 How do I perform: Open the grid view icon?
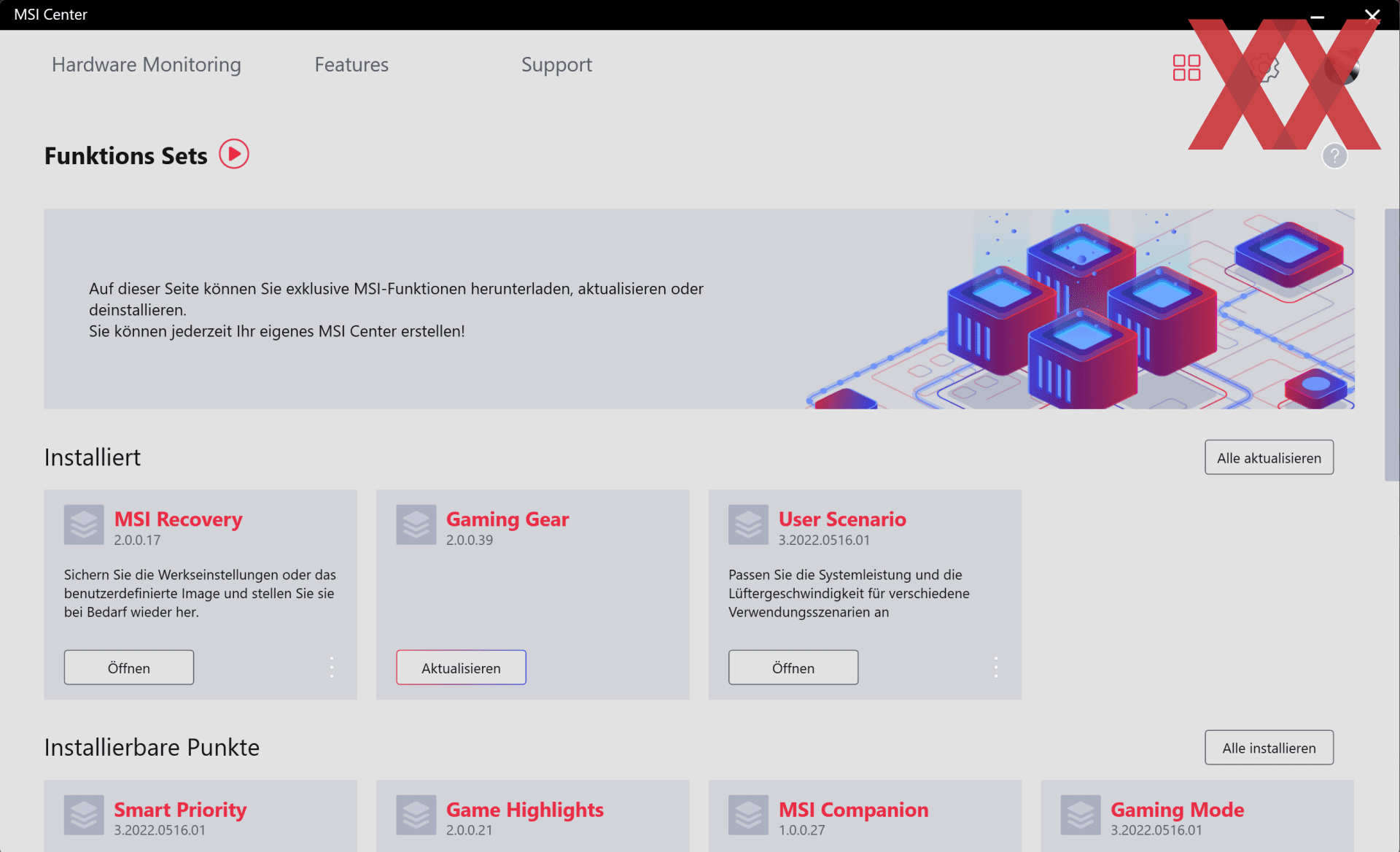pyautogui.click(x=1186, y=68)
